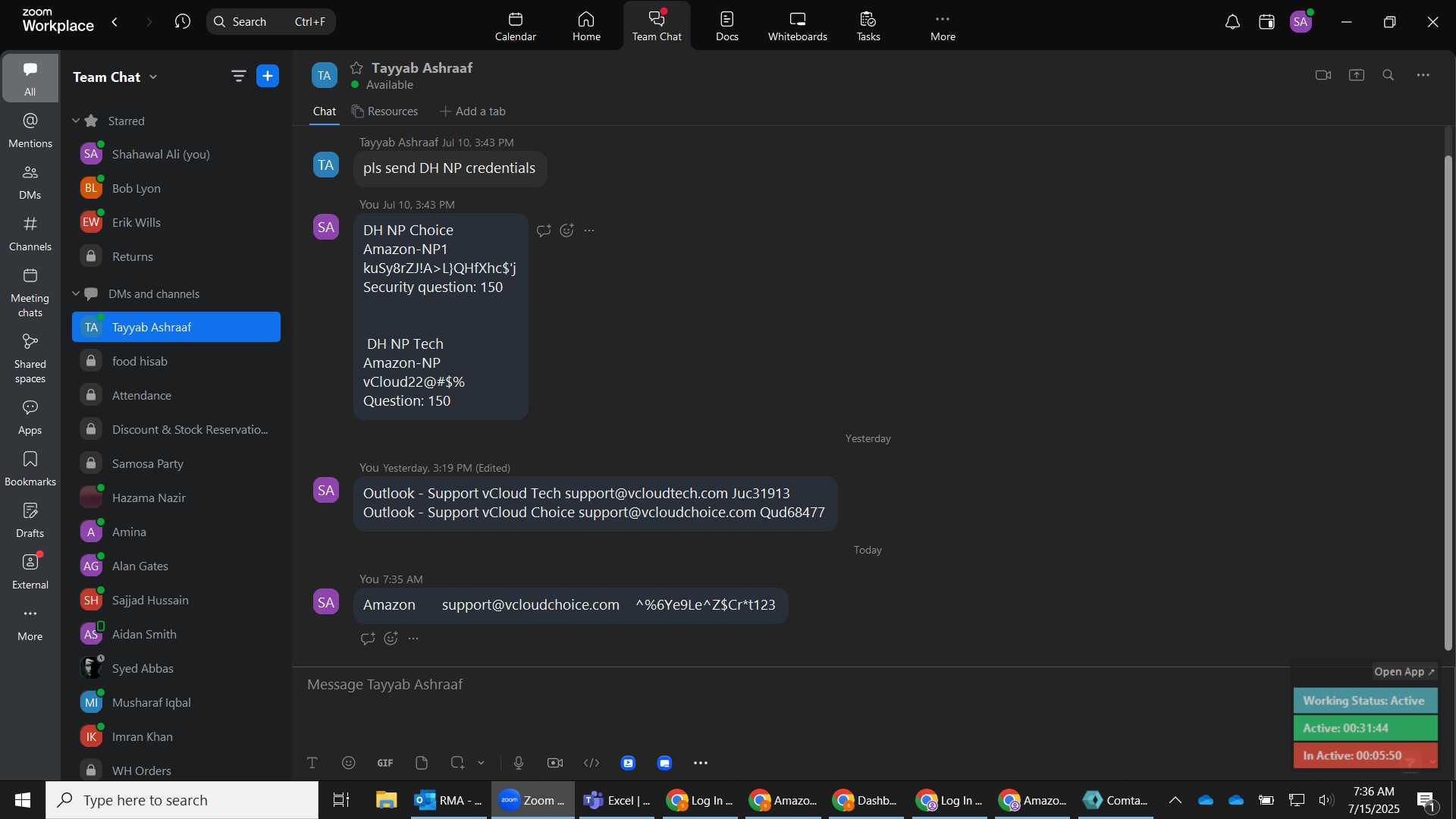The width and height of the screenshot is (1456, 819).
Task: Open the Attendance channel
Action: [x=176, y=395]
